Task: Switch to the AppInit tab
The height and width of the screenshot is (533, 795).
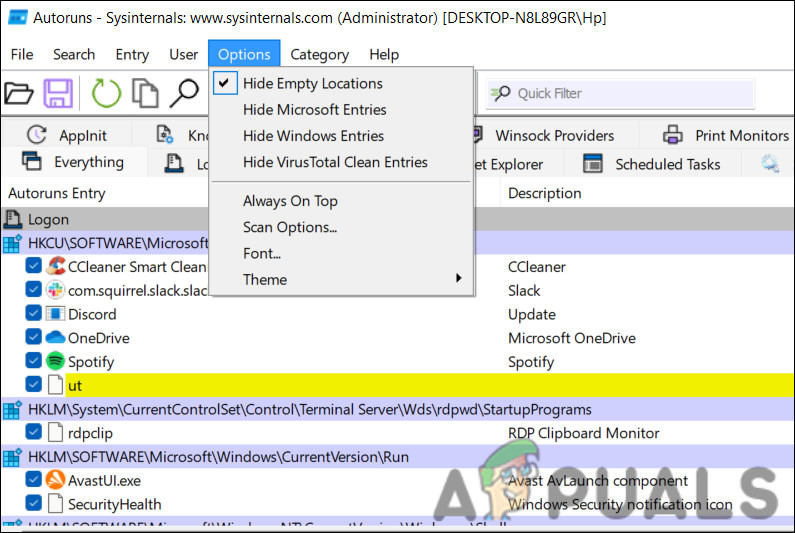Action: (x=67, y=135)
